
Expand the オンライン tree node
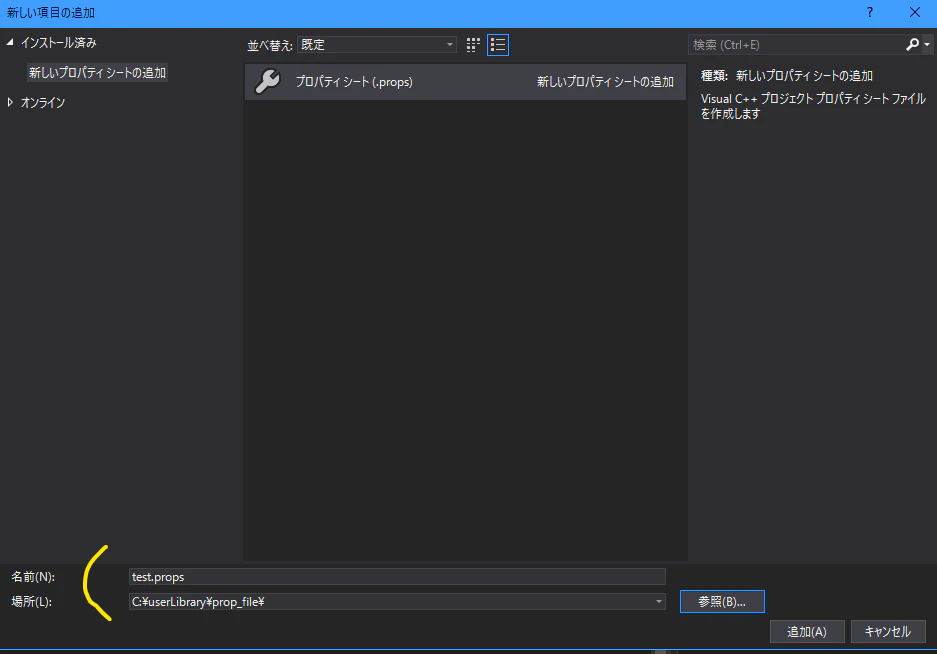click(x=10, y=102)
